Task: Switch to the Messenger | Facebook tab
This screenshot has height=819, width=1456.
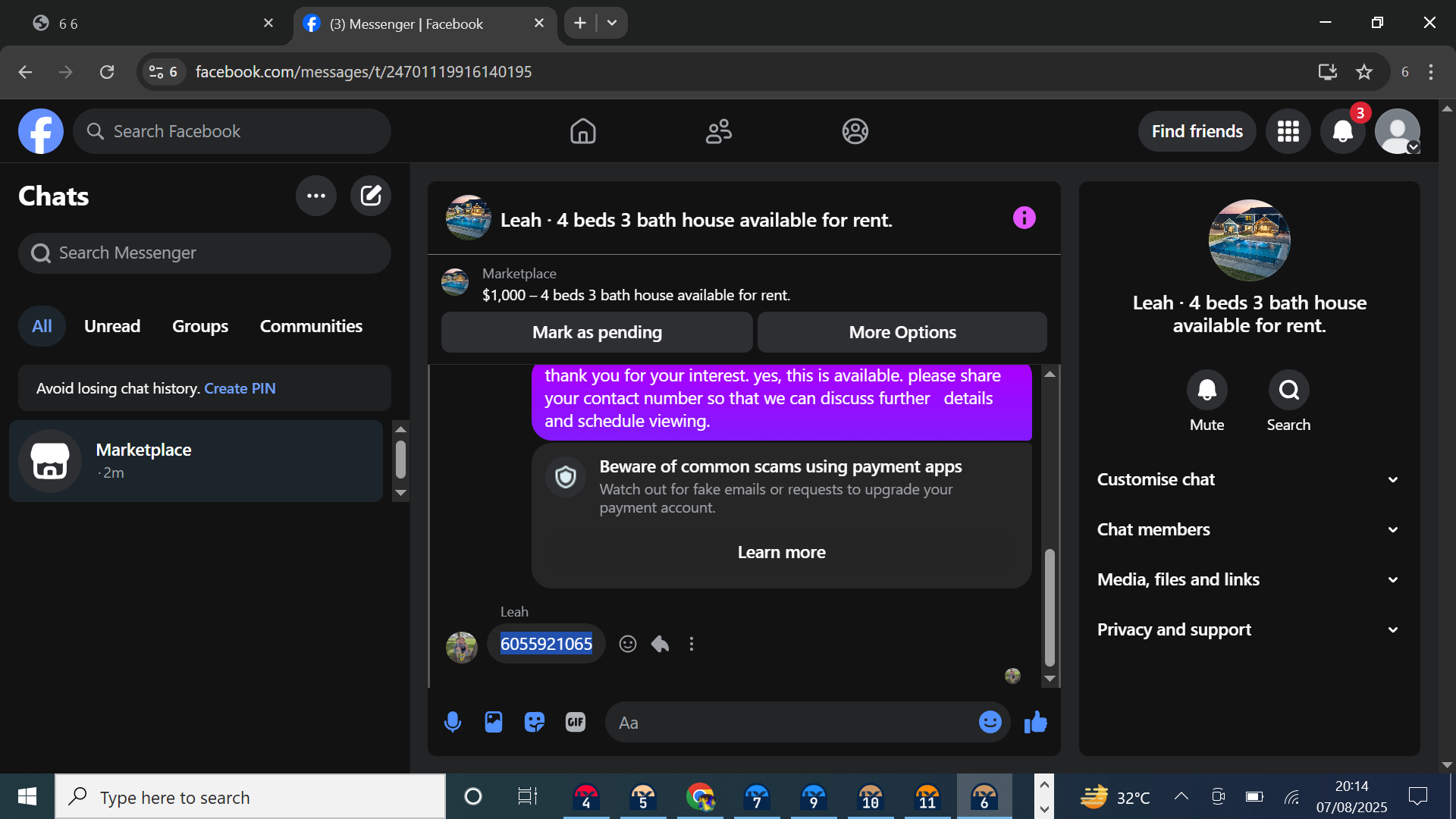Action: tap(425, 24)
